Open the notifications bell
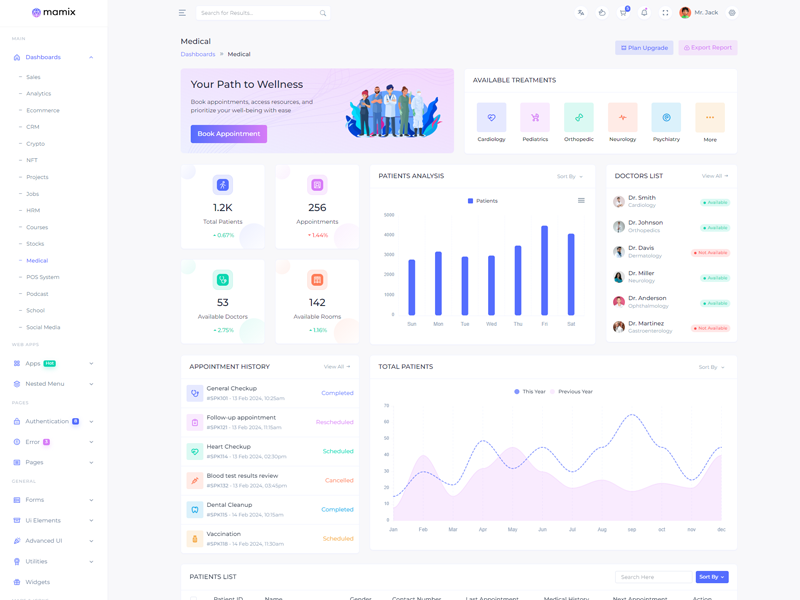This screenshot has width=800, height=600. [x=644, y=13]
